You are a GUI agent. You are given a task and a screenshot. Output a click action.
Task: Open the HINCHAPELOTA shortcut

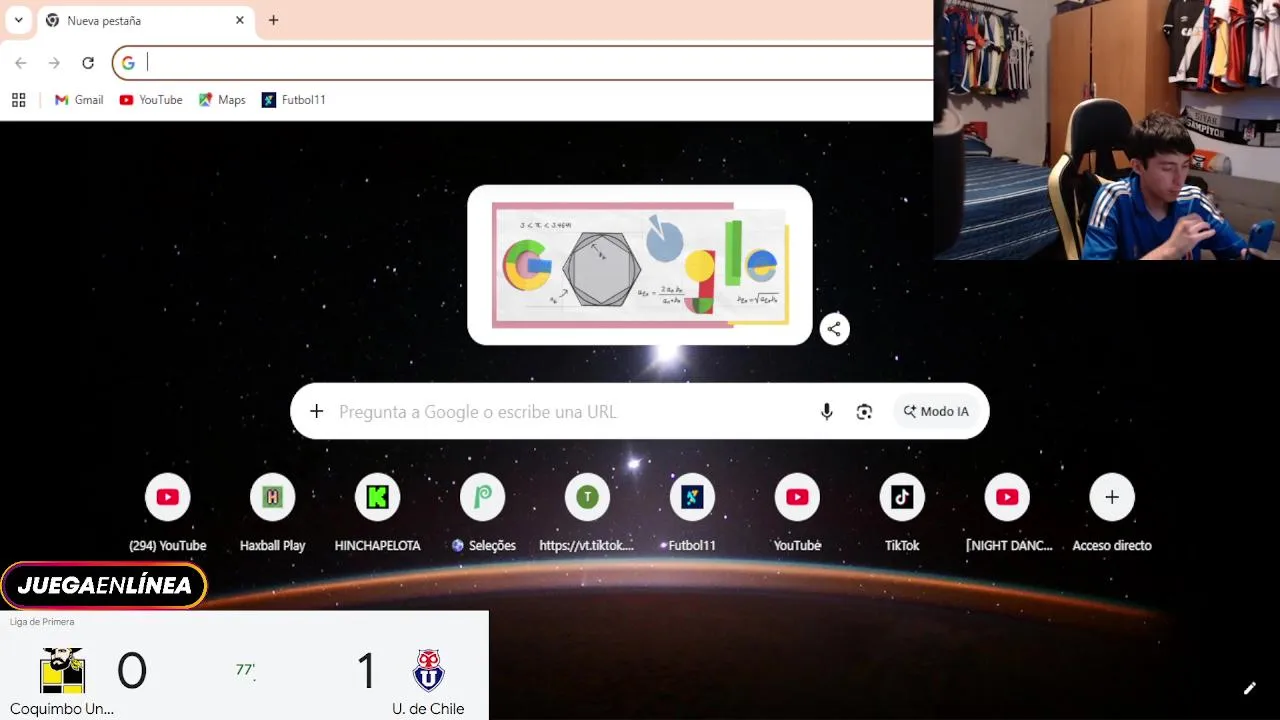pyautogui.click(x=377, y=514)
